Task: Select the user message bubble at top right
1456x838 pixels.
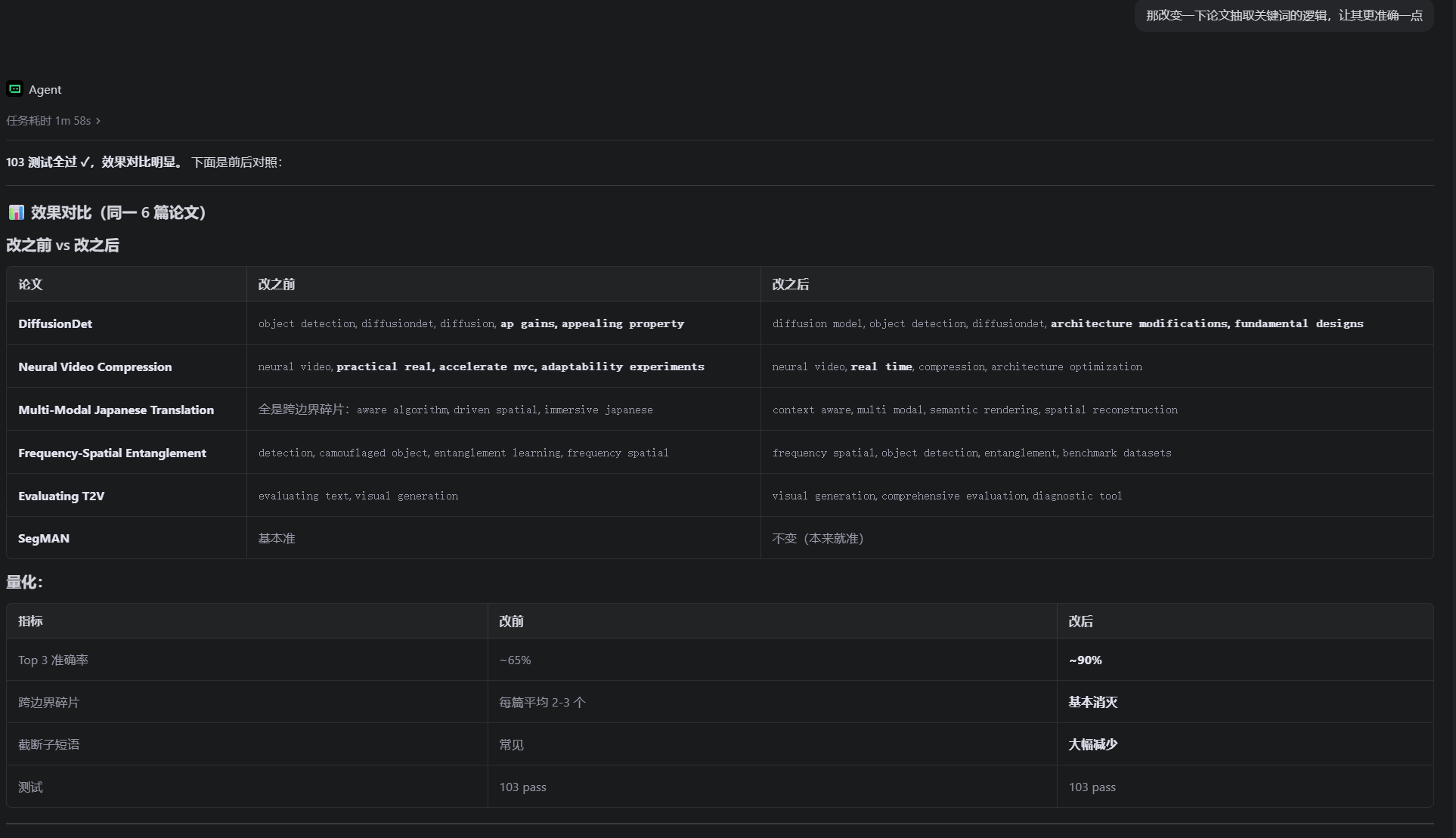Action: coord(1284,15)
